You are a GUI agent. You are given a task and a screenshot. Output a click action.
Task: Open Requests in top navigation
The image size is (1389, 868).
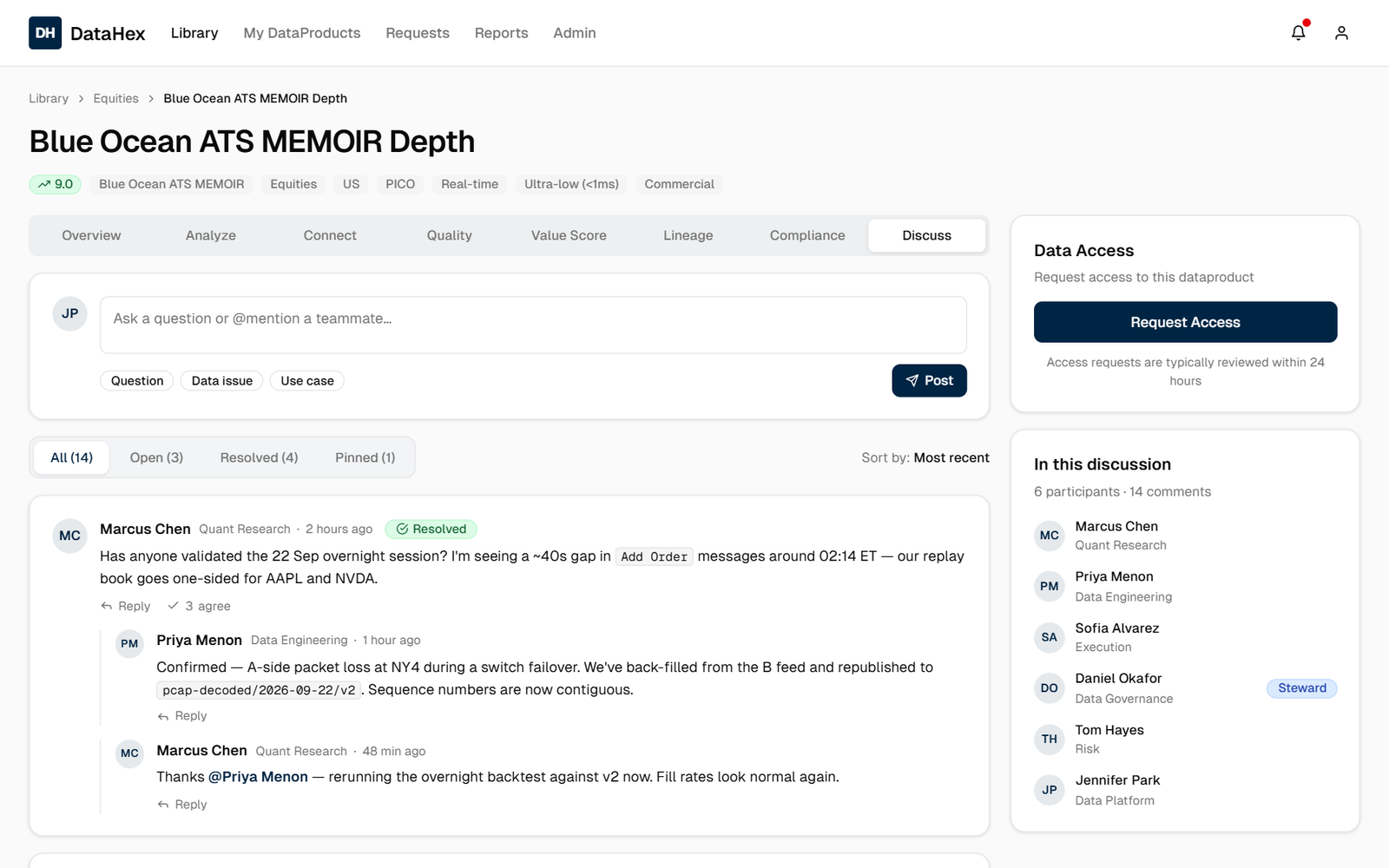(418, 33)
